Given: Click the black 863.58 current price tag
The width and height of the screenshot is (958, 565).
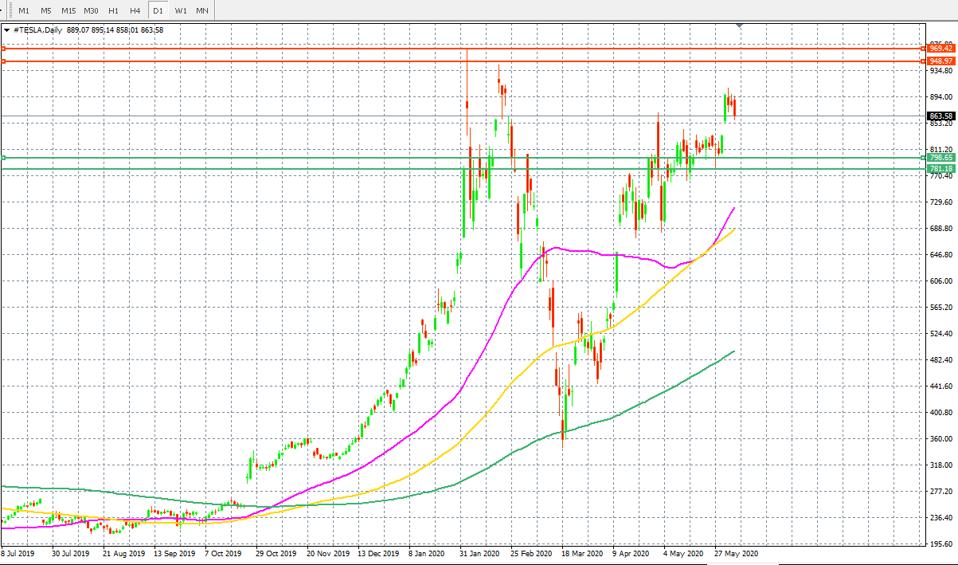Looking at the screenshot, I should click(x=940, y=116).
